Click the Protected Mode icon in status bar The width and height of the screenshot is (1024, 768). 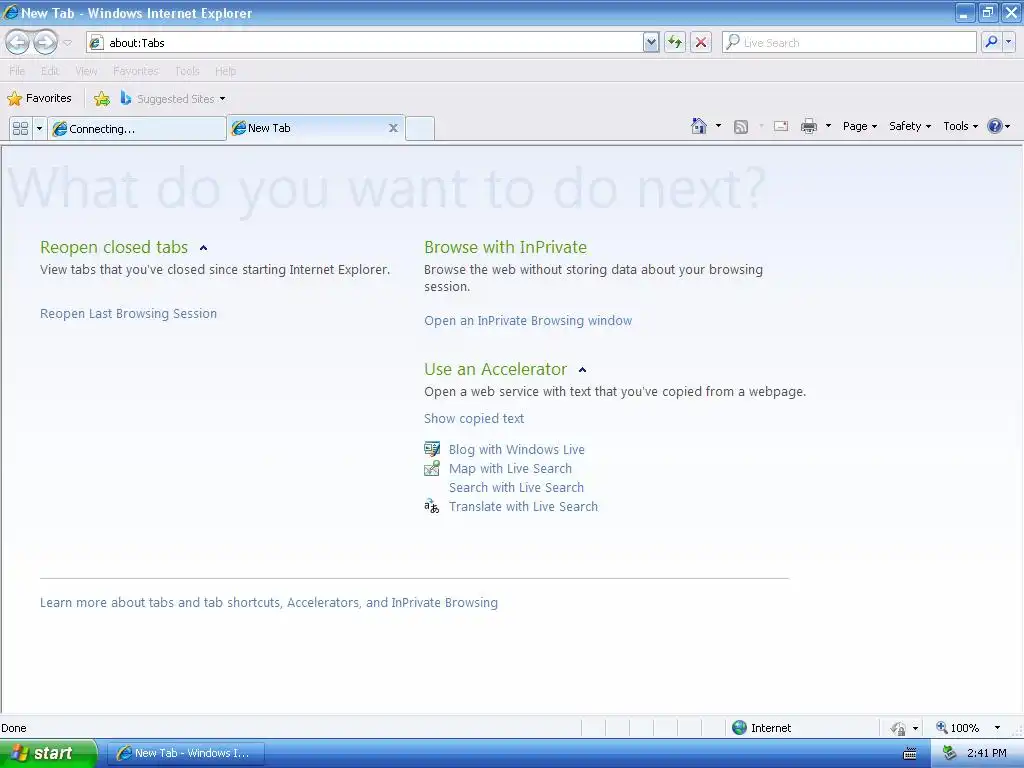click(x=898, y=728)
